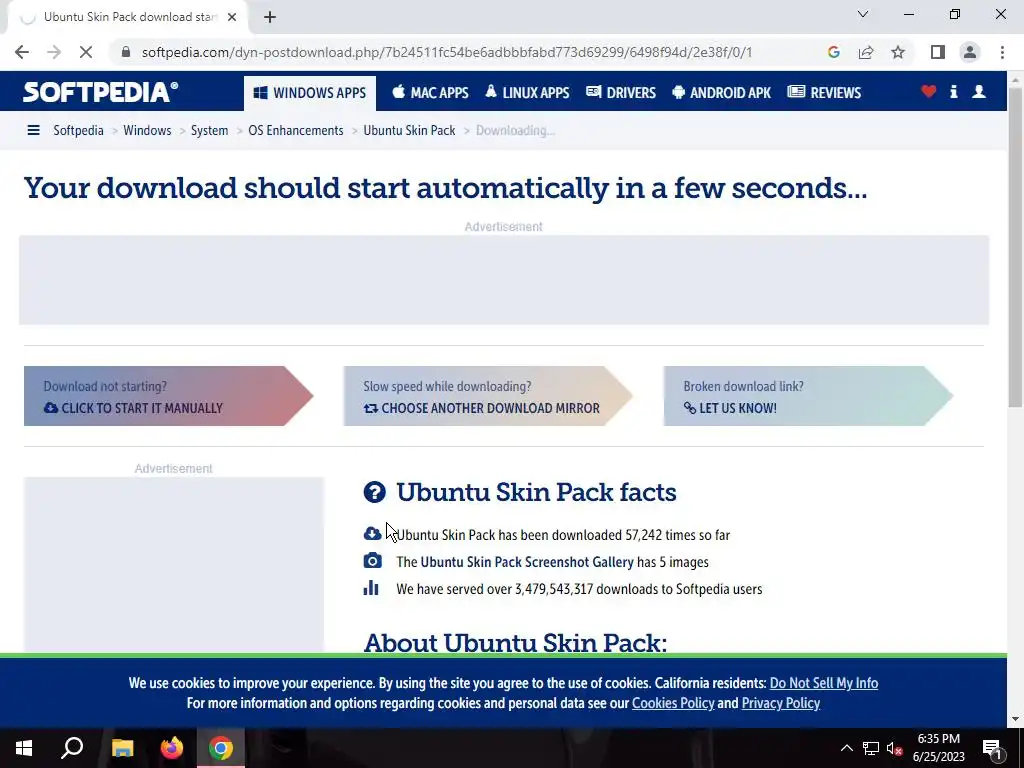
Task: Click Chrome icon in the taskbar
Action: click(221, 748)
